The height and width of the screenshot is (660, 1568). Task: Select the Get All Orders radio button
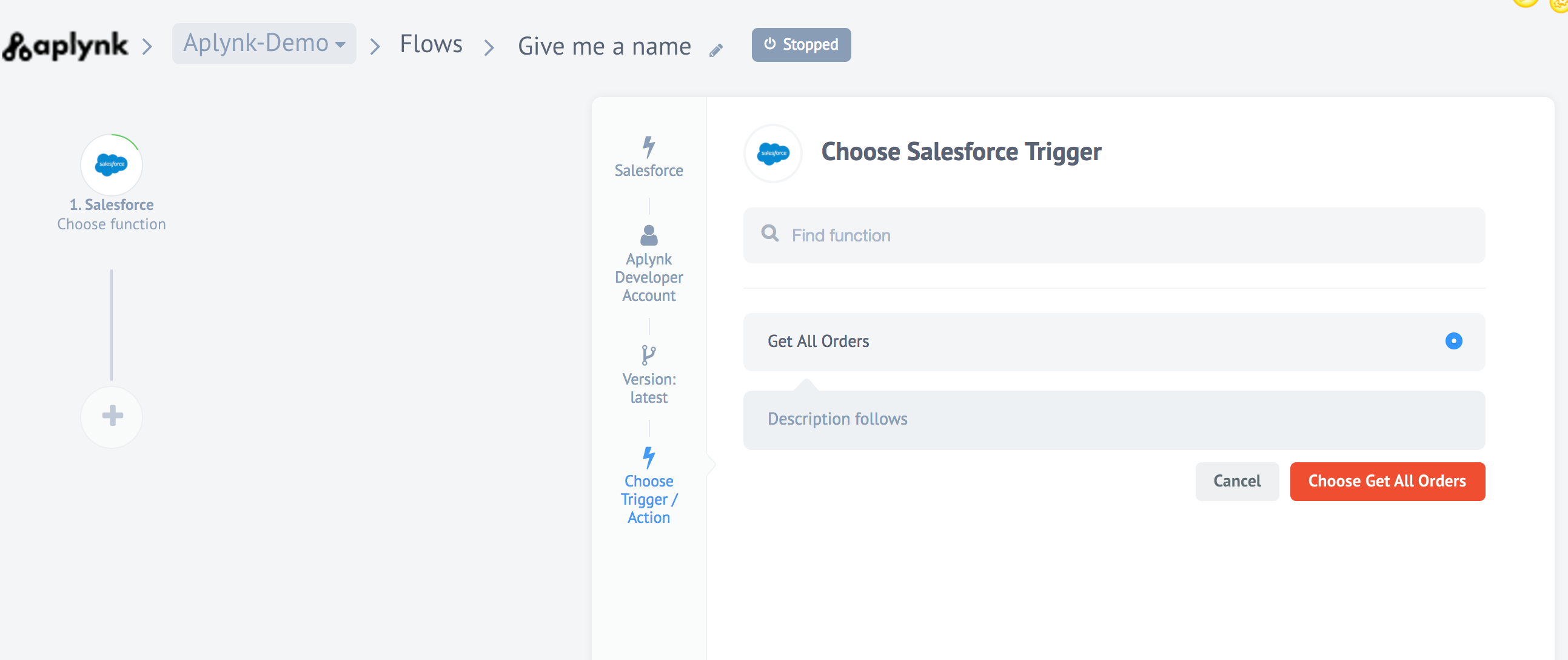1453,341
